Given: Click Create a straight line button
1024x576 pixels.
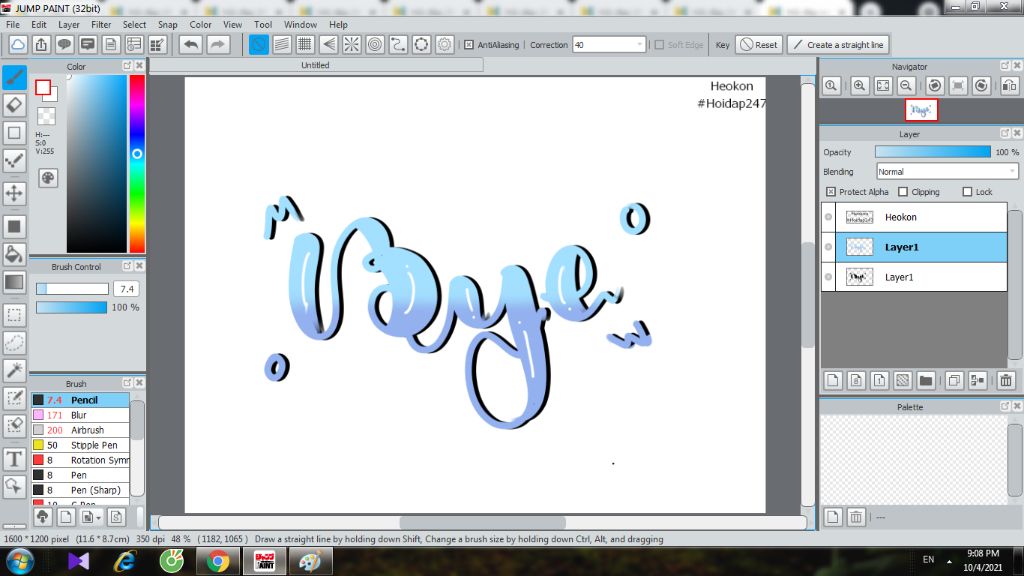Looking at the screenshot, I should (839, 45).
